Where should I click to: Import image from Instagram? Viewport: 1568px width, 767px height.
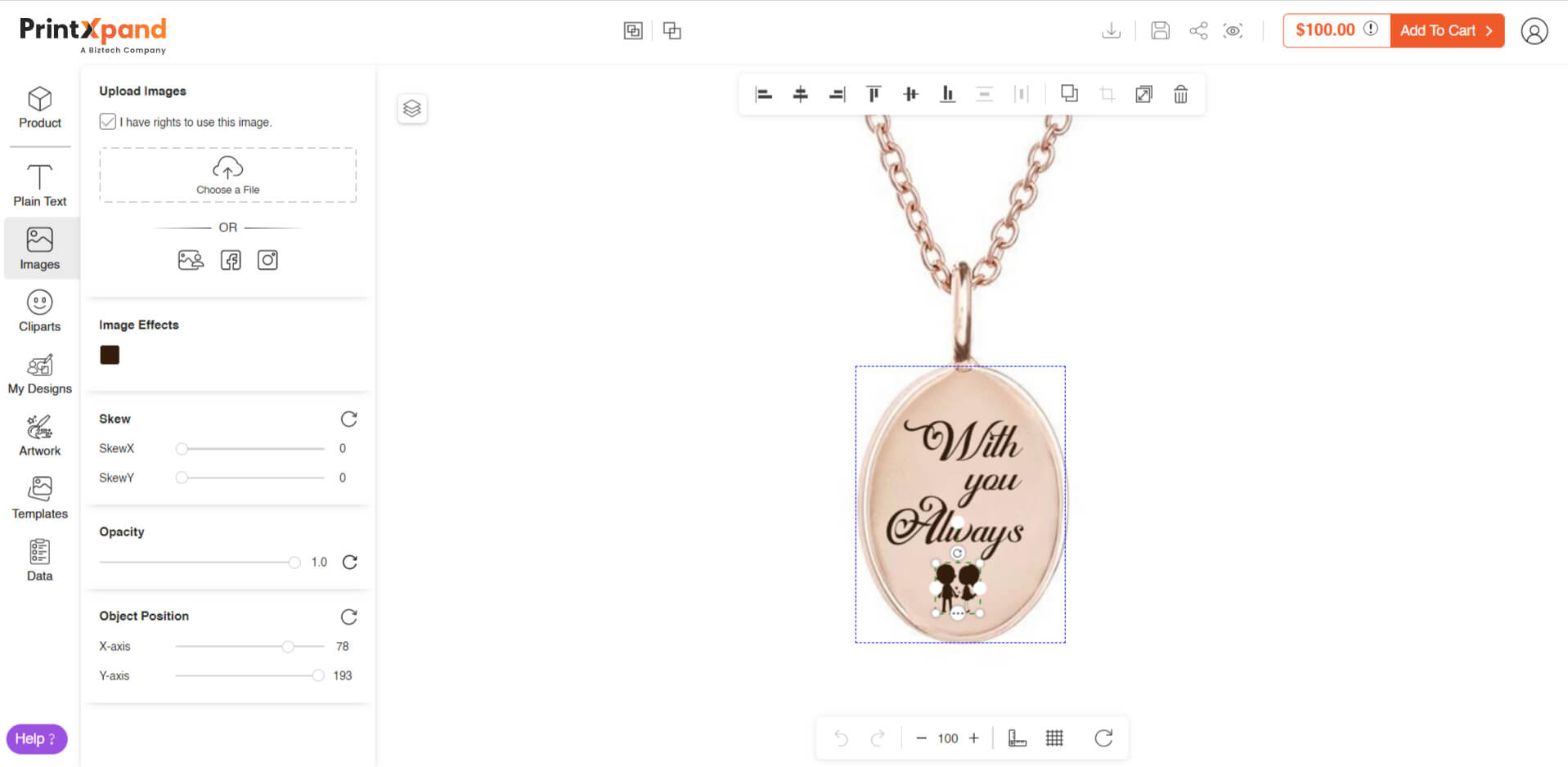tap(267, 260)
